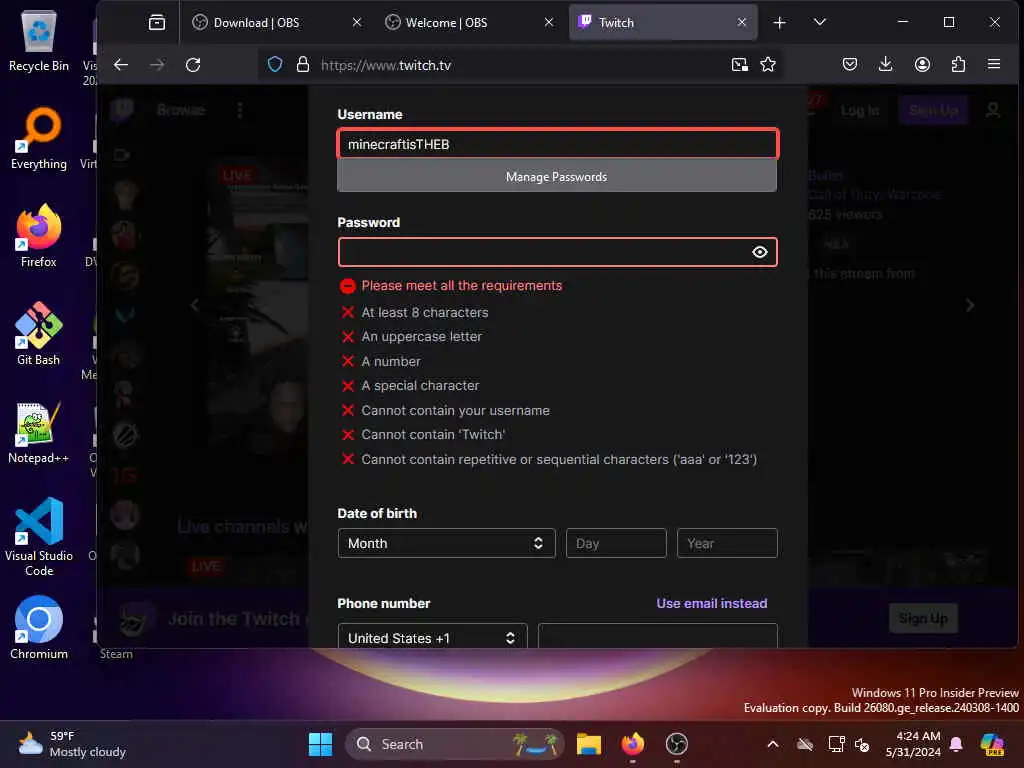Click the Day input field
This screenshot has width=1024, height=768.
(x=616, y=543)
